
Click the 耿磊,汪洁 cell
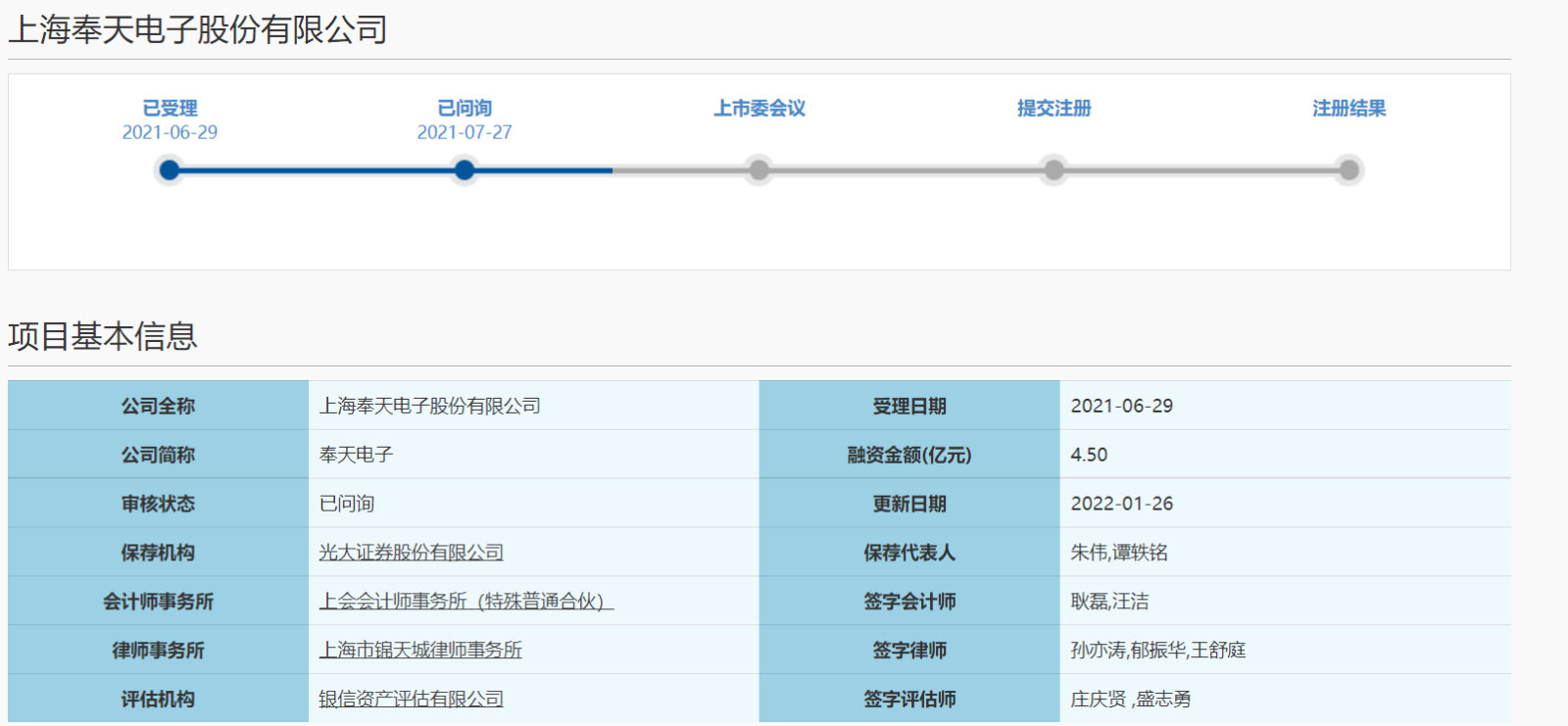[1286, 602]
